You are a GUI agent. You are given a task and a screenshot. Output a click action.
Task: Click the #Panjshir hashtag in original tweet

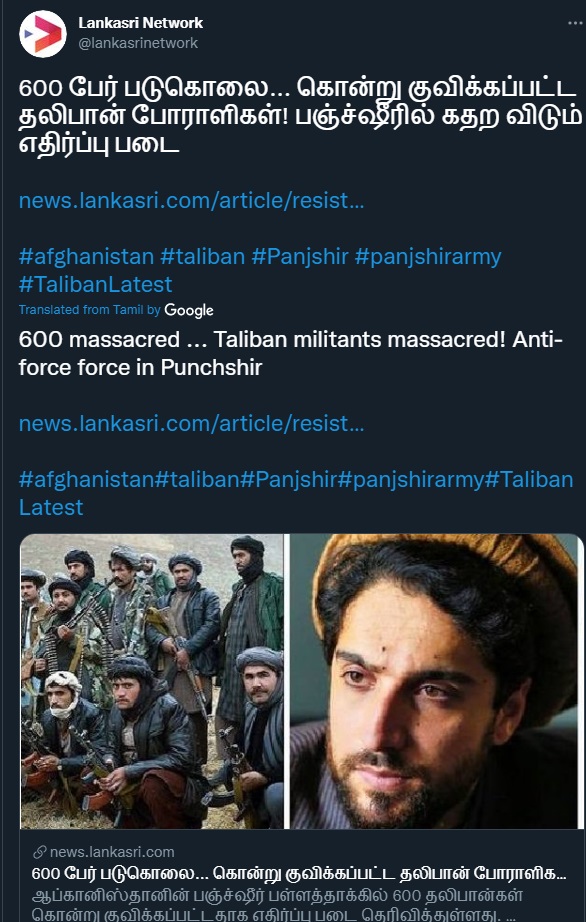300,256
